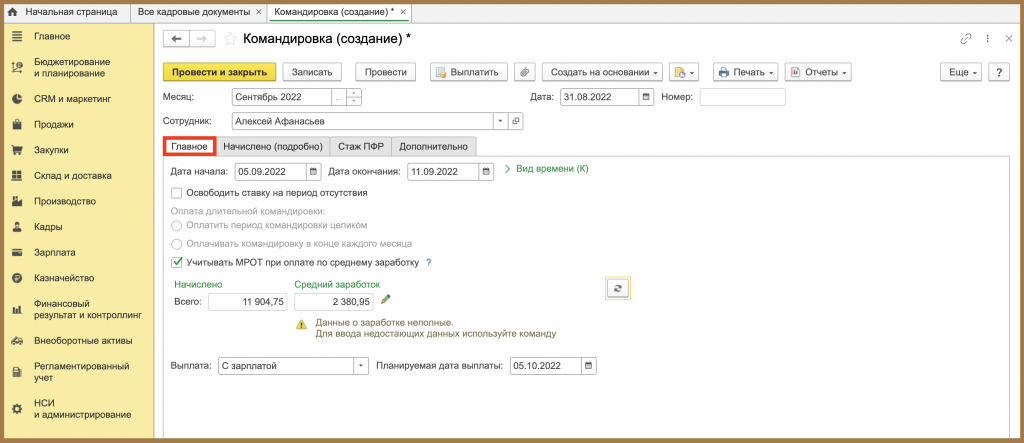
Task: Open attached files paperclip button
Action: pyautogui.click(x=524, y=72)
